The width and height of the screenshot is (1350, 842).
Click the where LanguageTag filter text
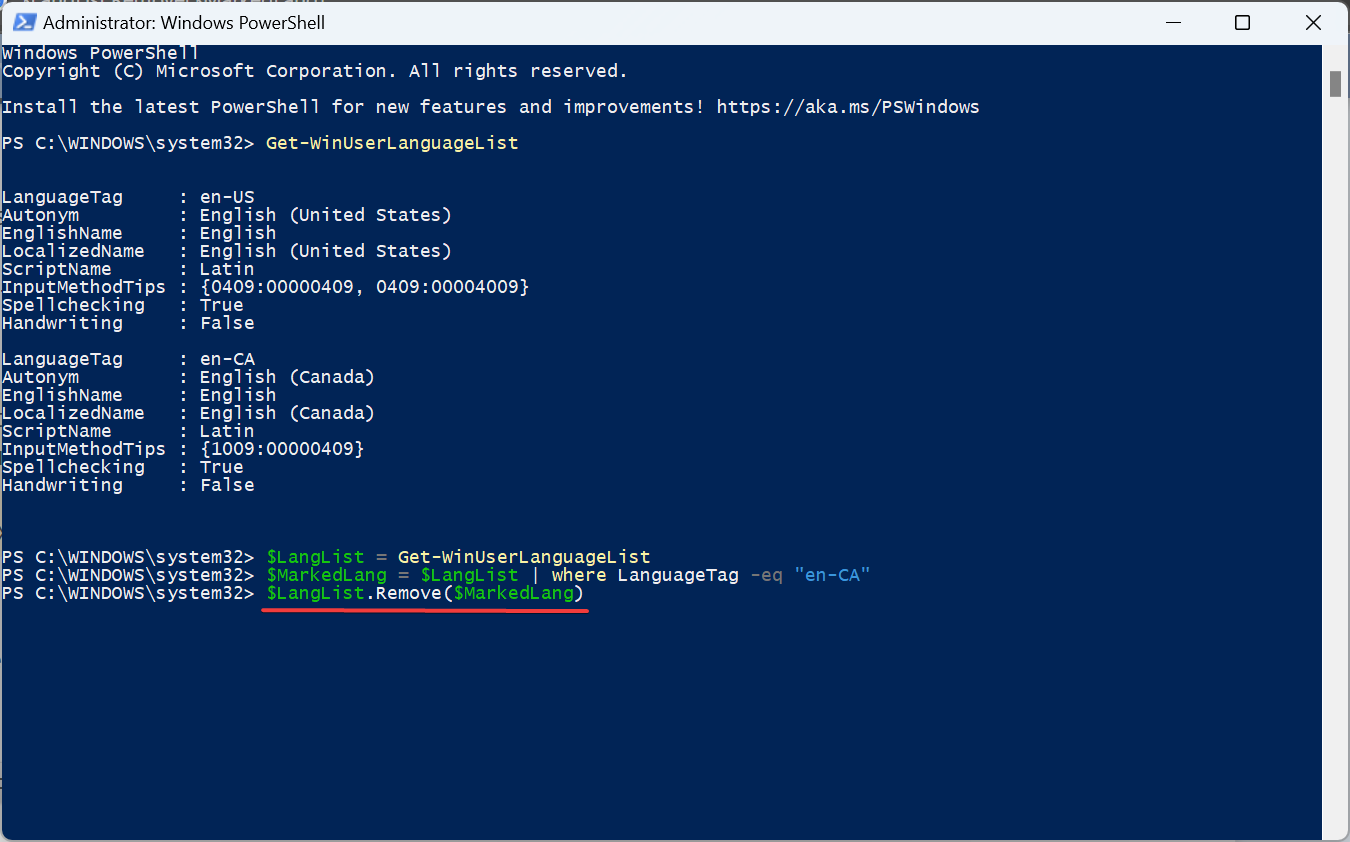pos(650,574)
